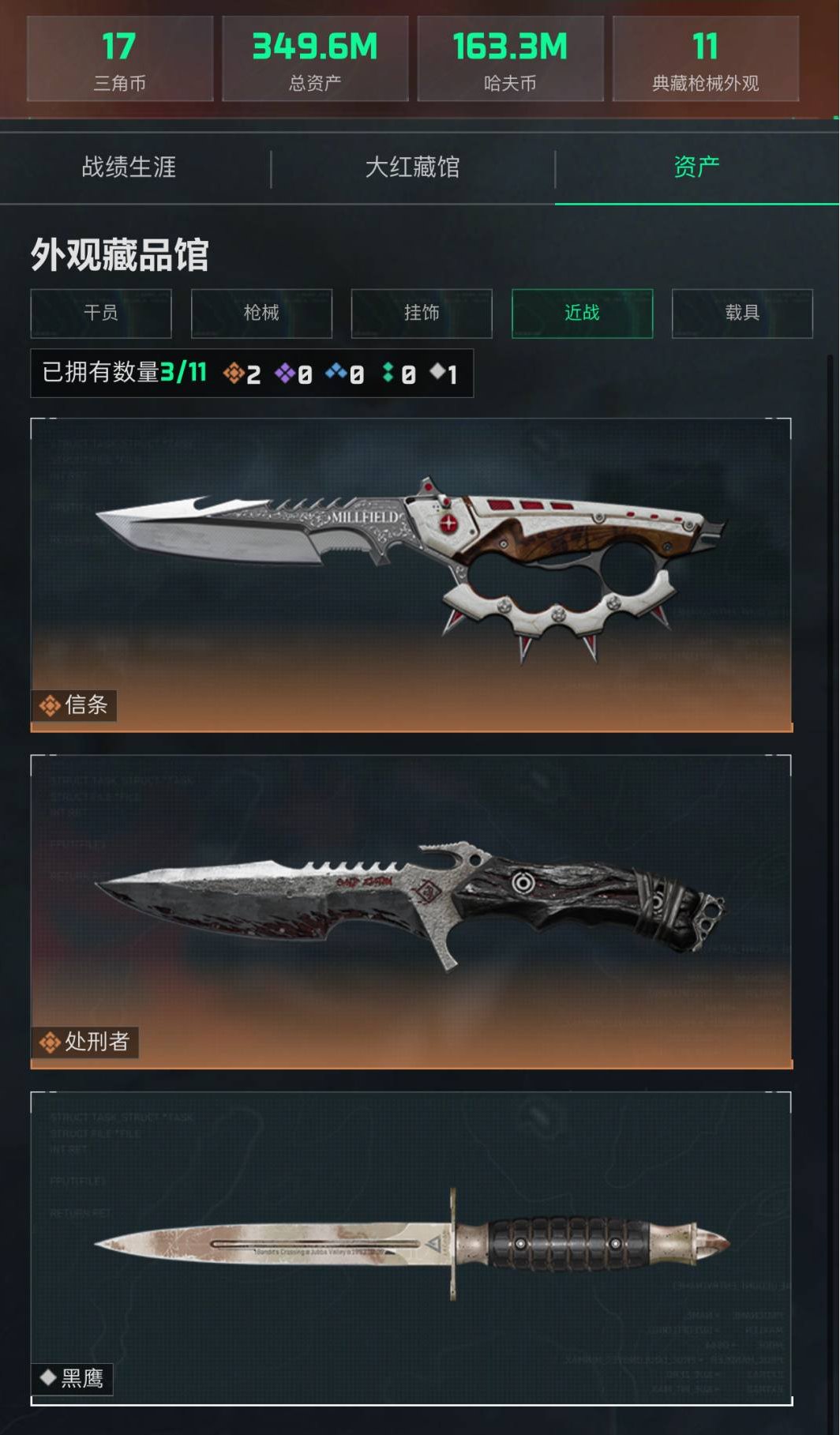
Task: Show the 载具 category
Action: pyautogui.click(x=742, y=314)
